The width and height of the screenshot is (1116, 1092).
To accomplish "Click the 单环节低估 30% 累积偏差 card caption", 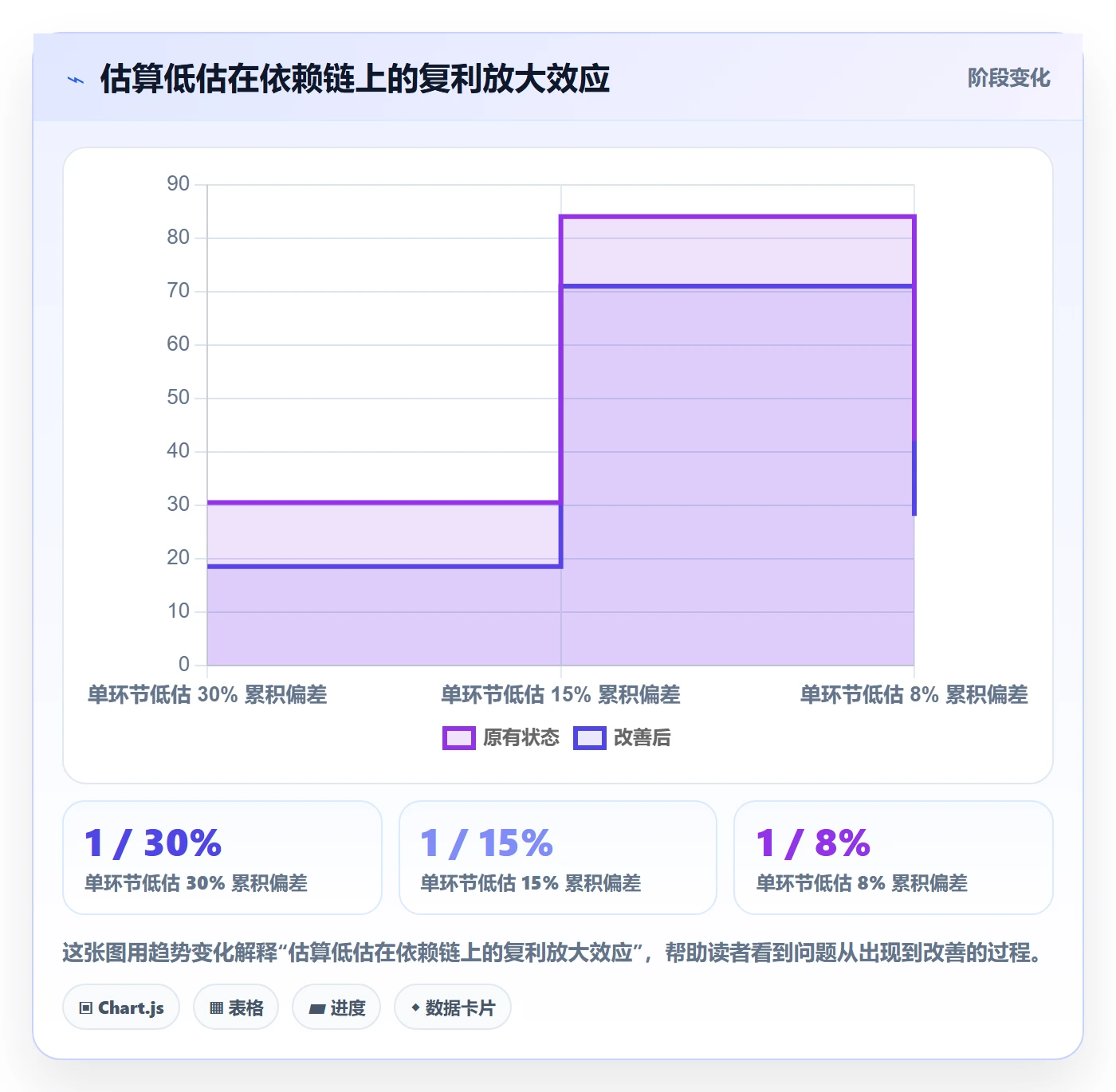I will coord(196,883).
